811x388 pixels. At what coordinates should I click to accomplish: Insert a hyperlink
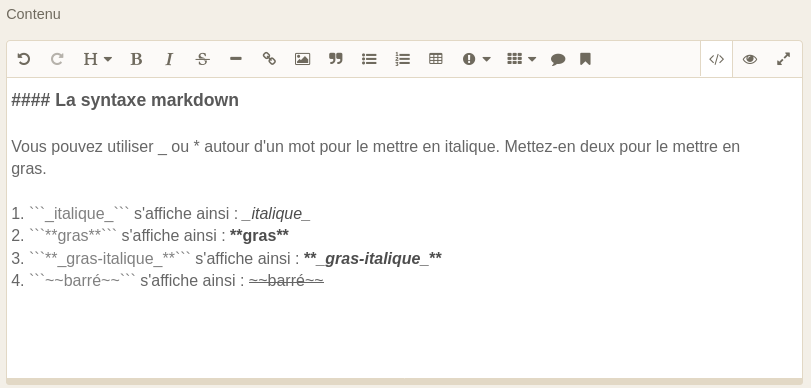pos(269,59)
